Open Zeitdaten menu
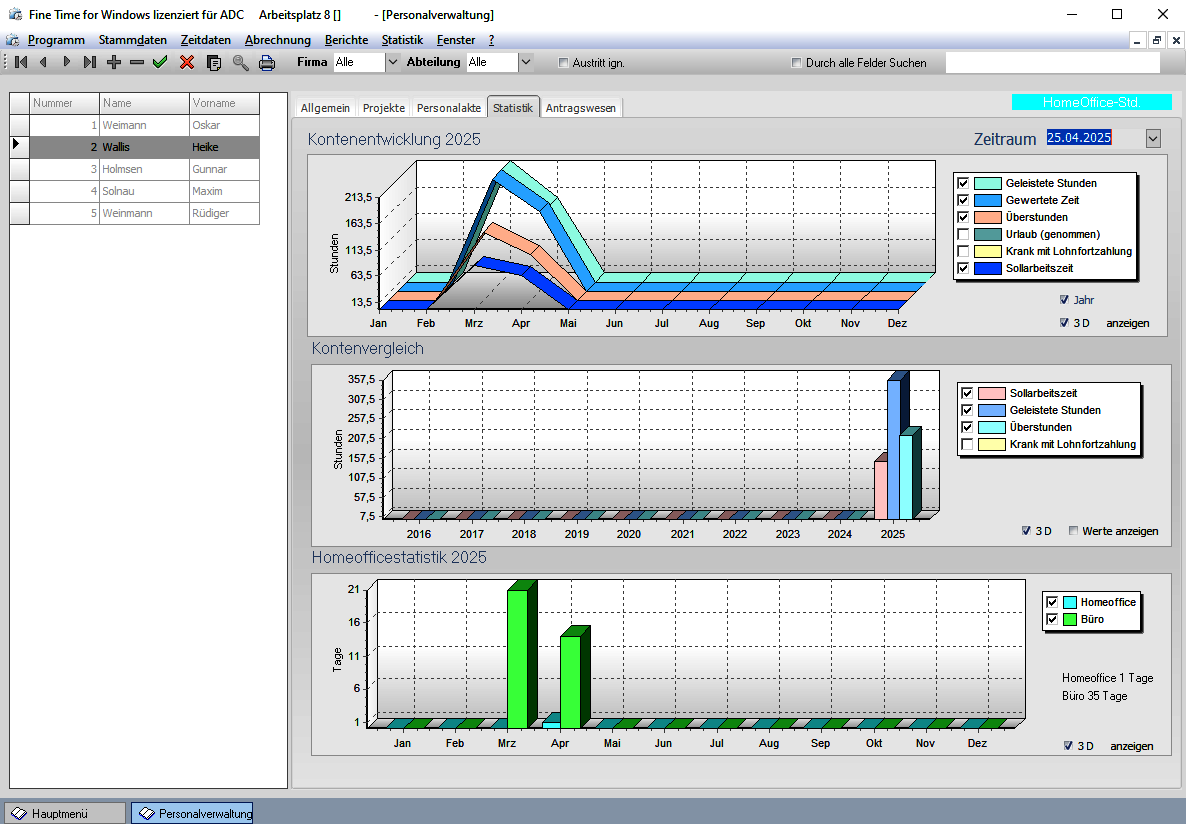Screen dimensions: 1186x824 click(x=206, y=40)
